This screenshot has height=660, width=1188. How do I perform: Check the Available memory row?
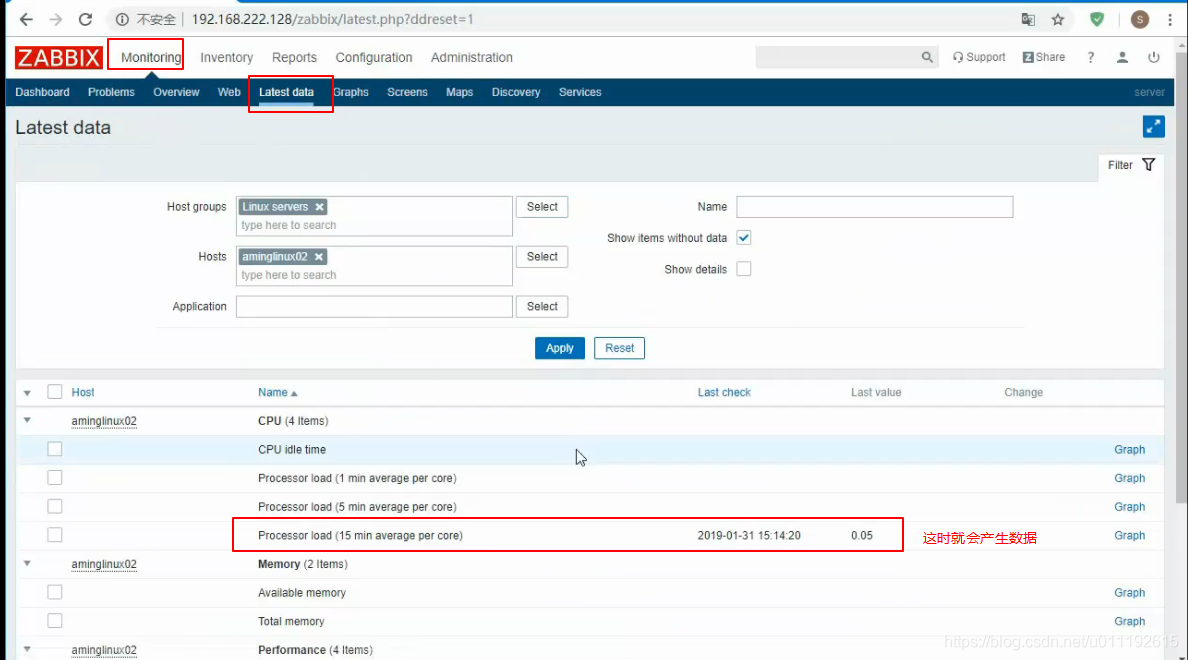(55, 593)
